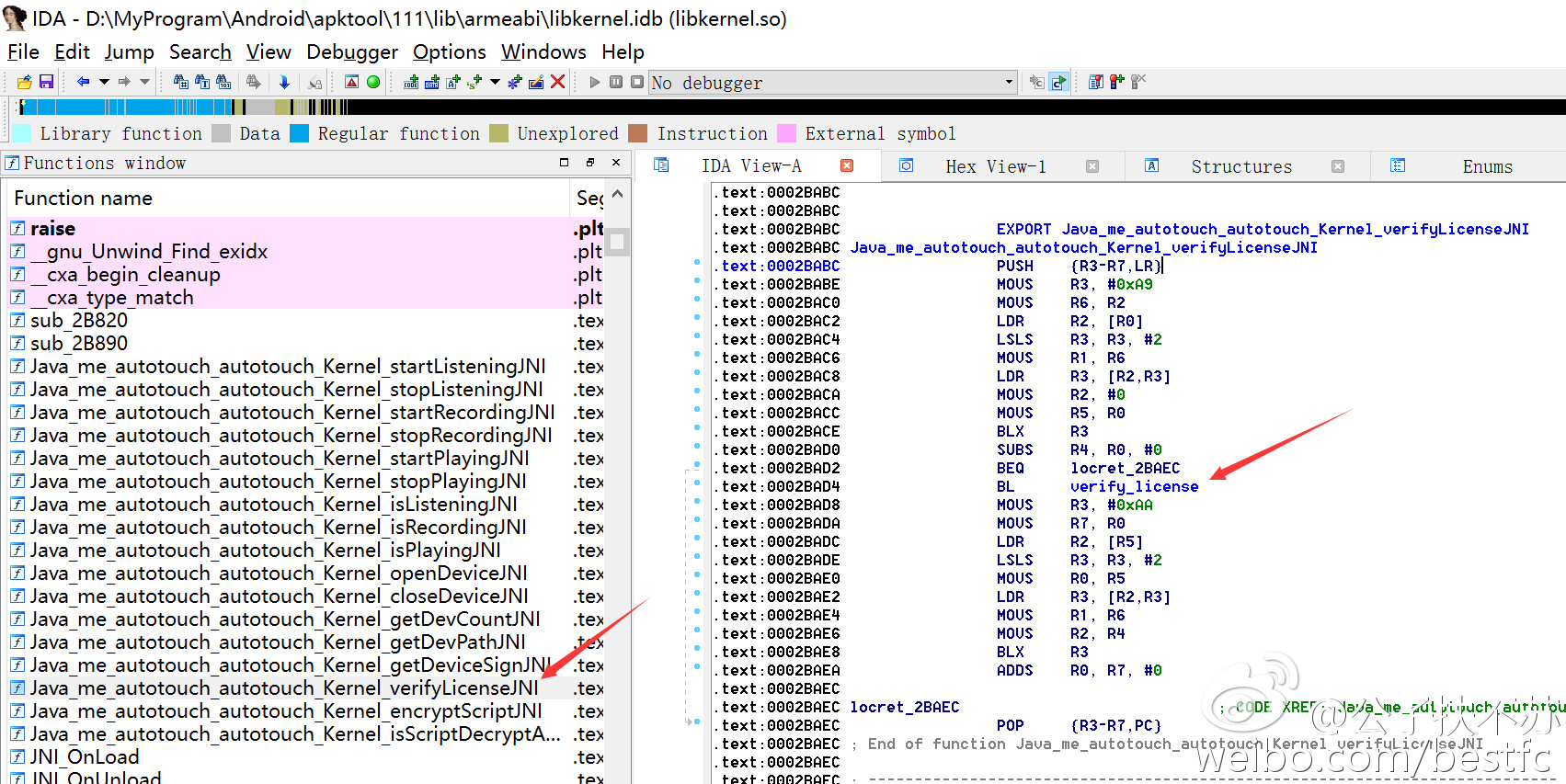Click the green circle toolbar icon
1566x784 pixels.
point(373,82)
